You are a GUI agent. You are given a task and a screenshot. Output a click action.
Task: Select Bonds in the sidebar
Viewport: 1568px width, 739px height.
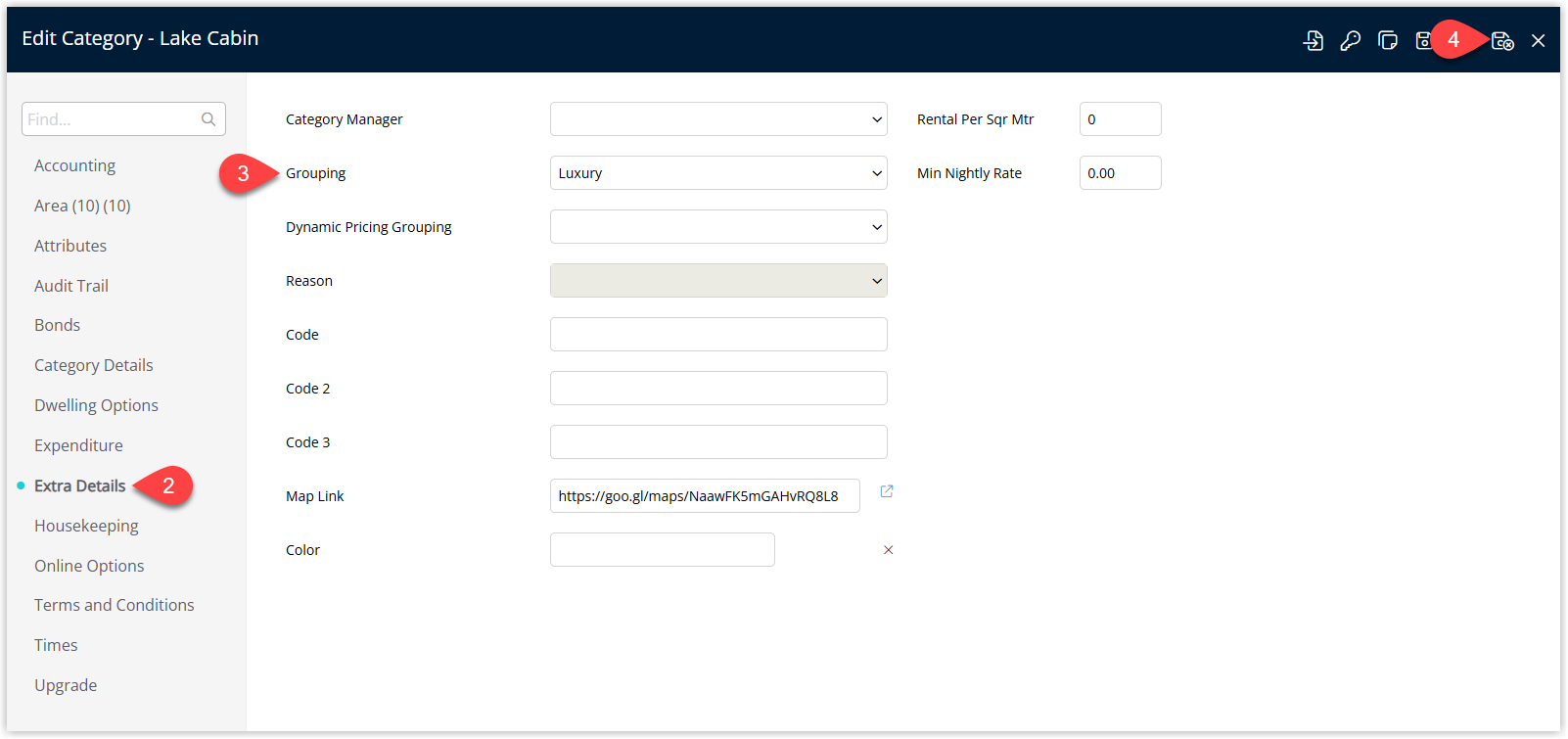57,325
